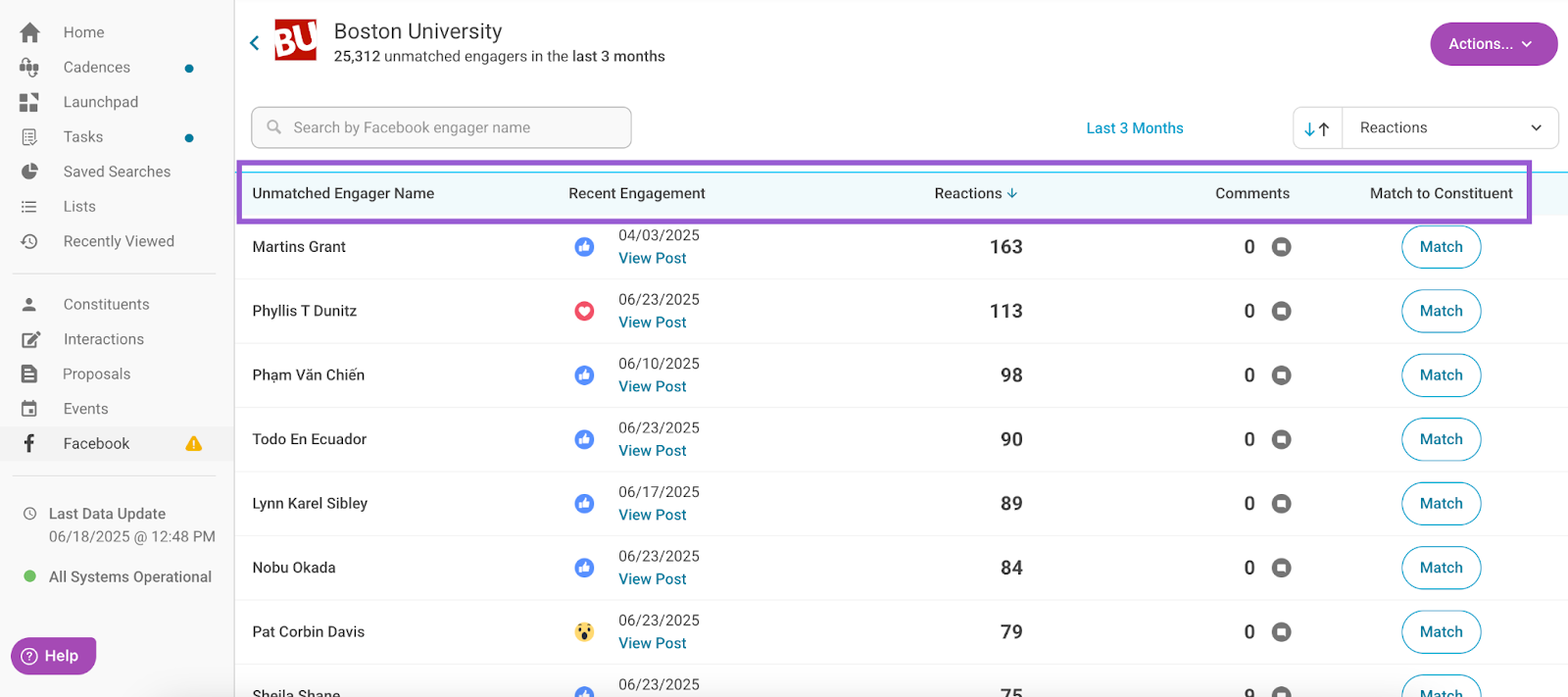Click Match for Phyllis T Dunitz
Screen dimensions: 1568x697
point(1441,311)
